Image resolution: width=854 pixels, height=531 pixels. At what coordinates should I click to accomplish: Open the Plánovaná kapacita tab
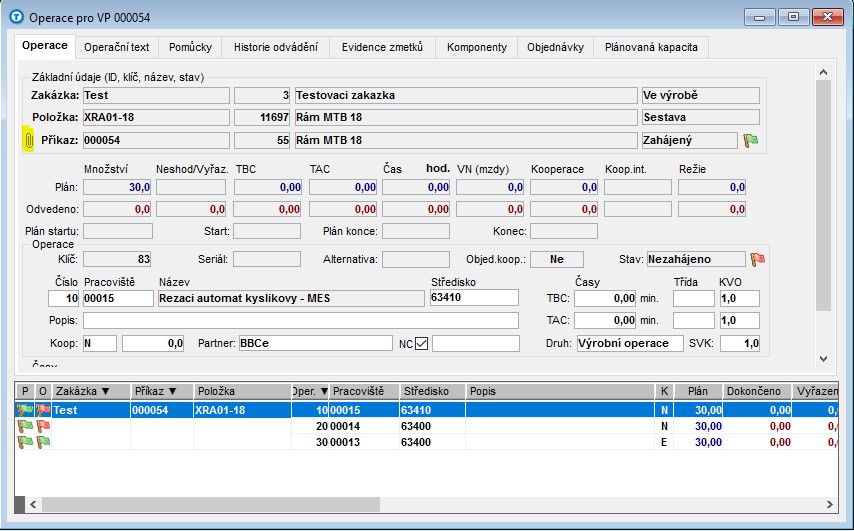coord(651,47)
